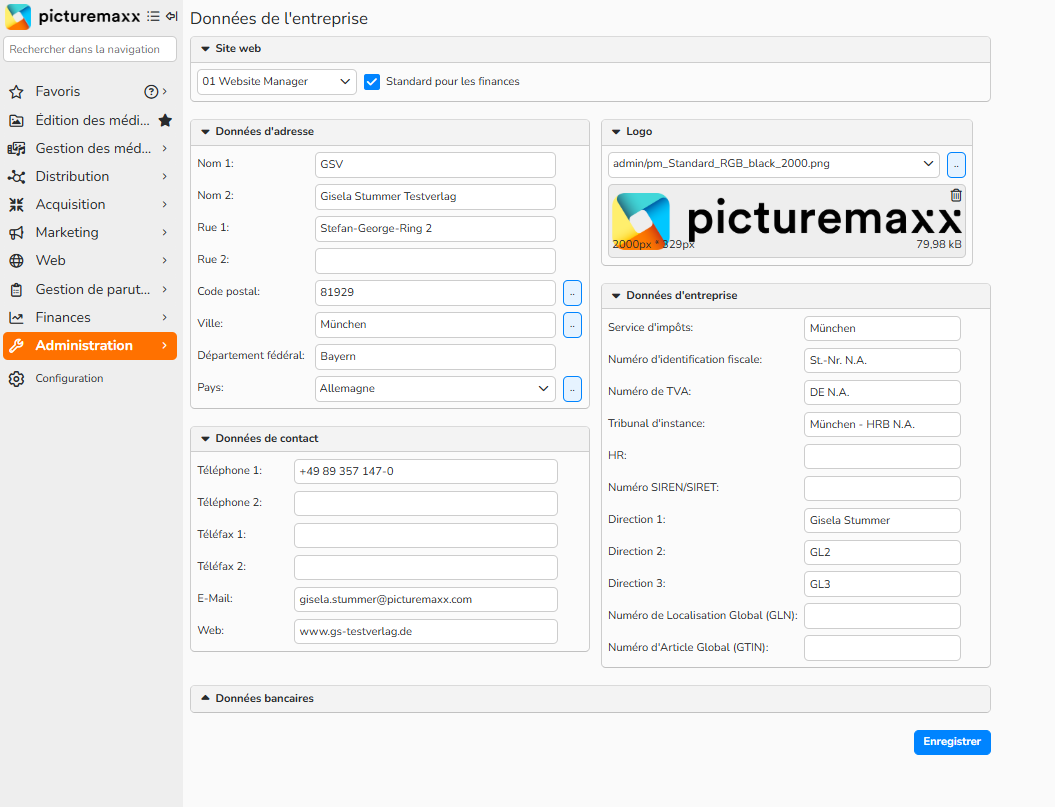Image resolution: width=1055 pixels, height=807 pixels.
Task: Click the Finances chart icon
Action: 17,318
